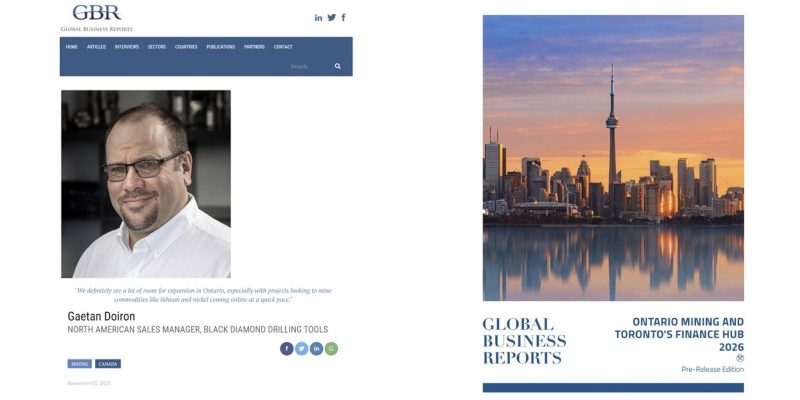Click the quote about expansion in Ontario
The width and height of the screenshot is (800, 400).
click(203, 295)
